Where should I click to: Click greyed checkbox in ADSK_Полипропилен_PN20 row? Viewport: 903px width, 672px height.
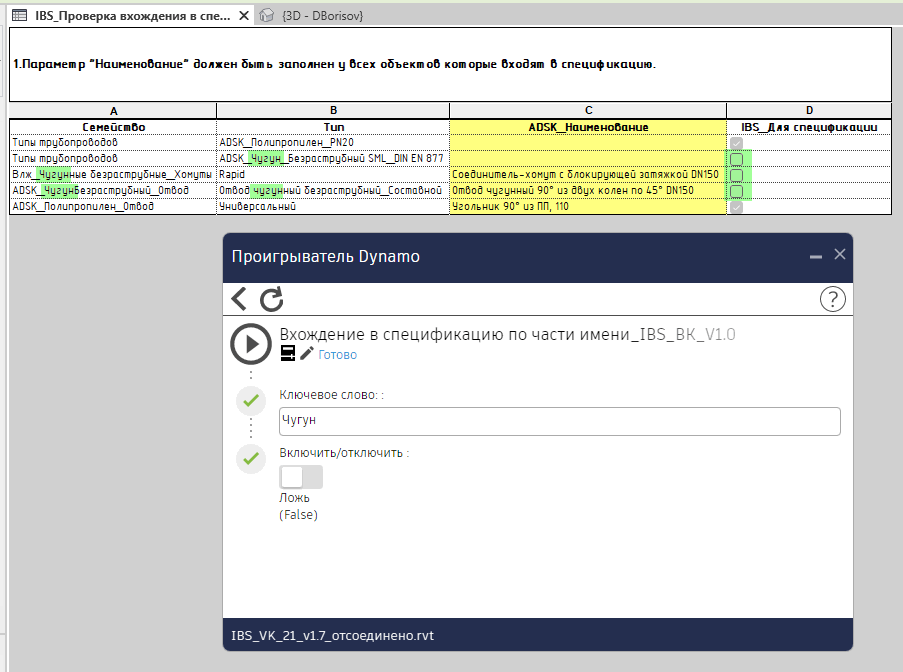pyautogui.click(x=737, y=143)
